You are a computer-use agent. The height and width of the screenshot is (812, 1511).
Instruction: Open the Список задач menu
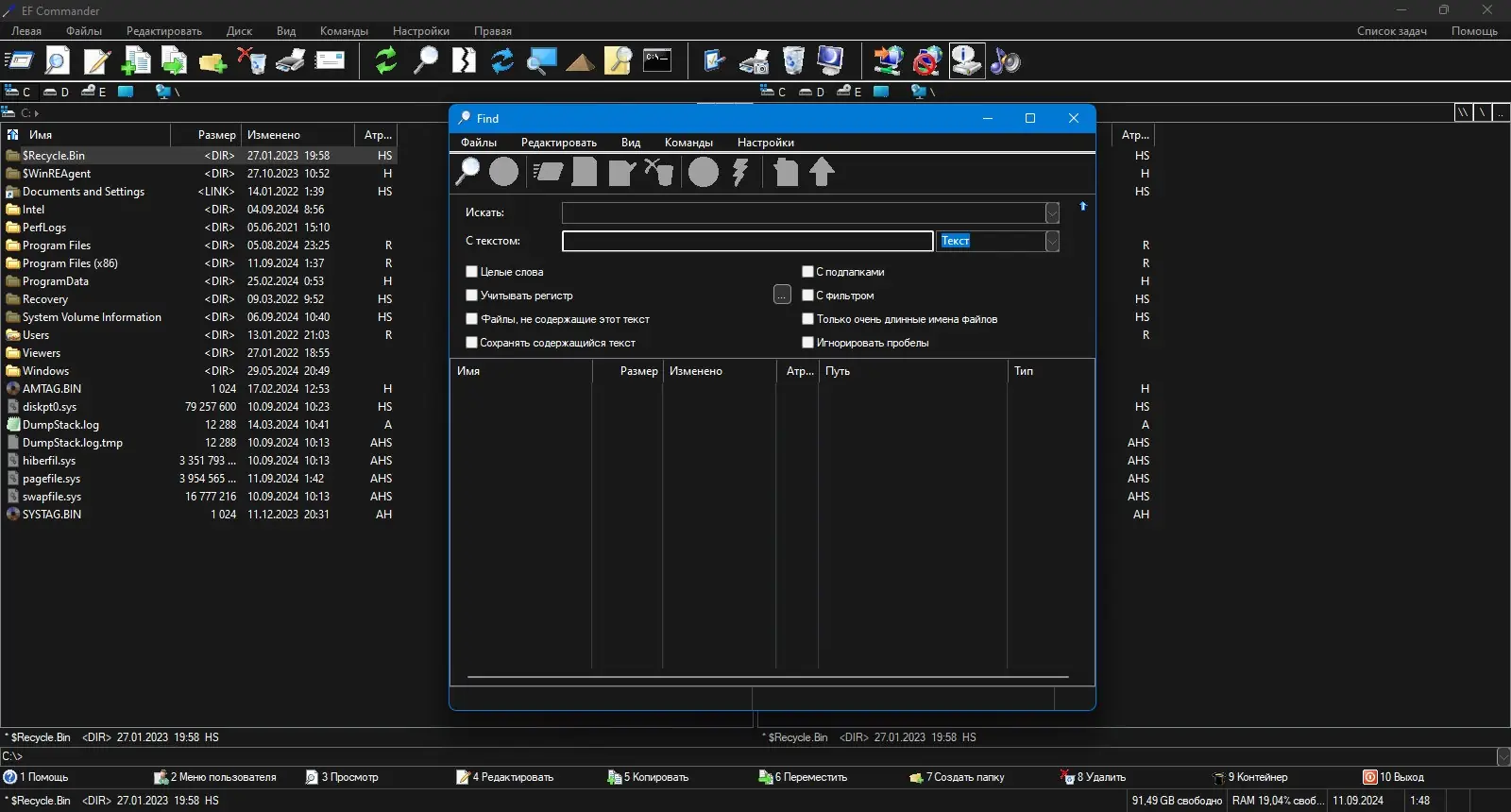(x=1392, y=31)
